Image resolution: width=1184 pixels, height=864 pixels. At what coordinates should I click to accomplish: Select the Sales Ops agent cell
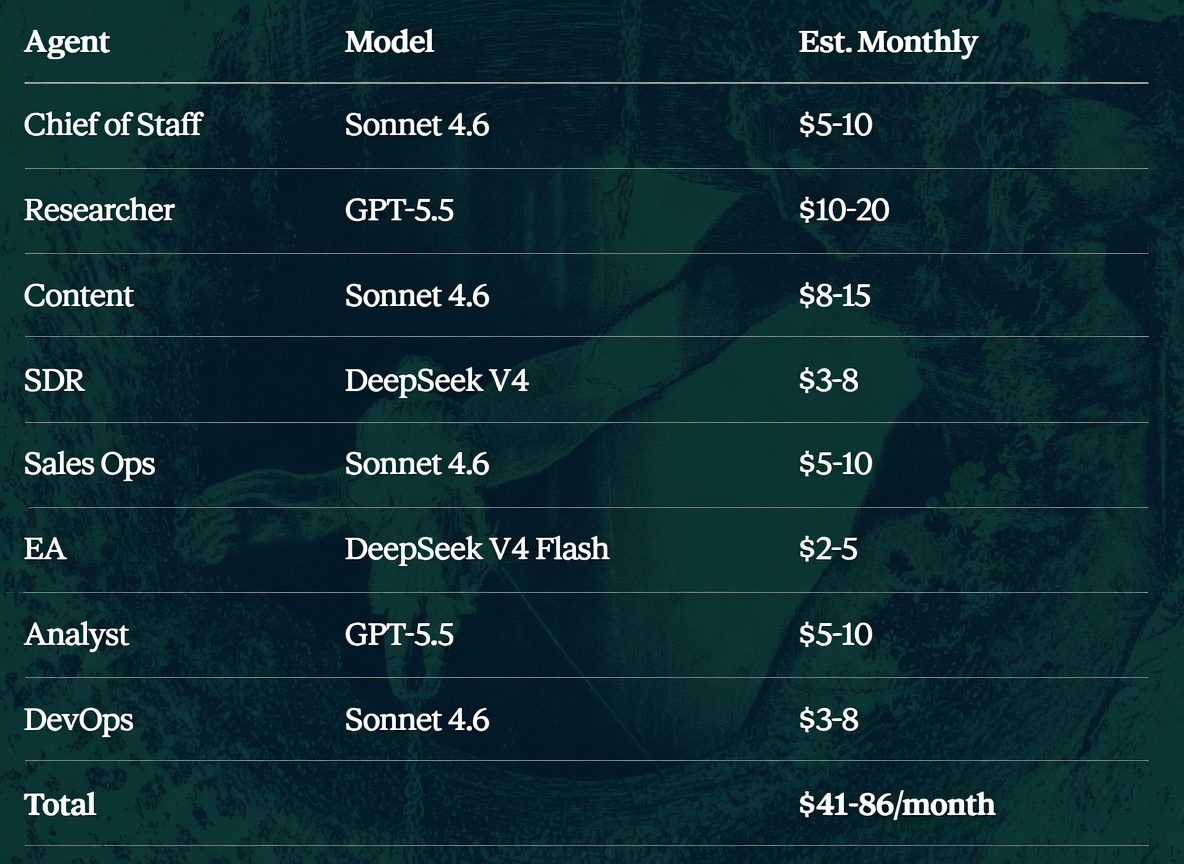[x=89, y=464]
